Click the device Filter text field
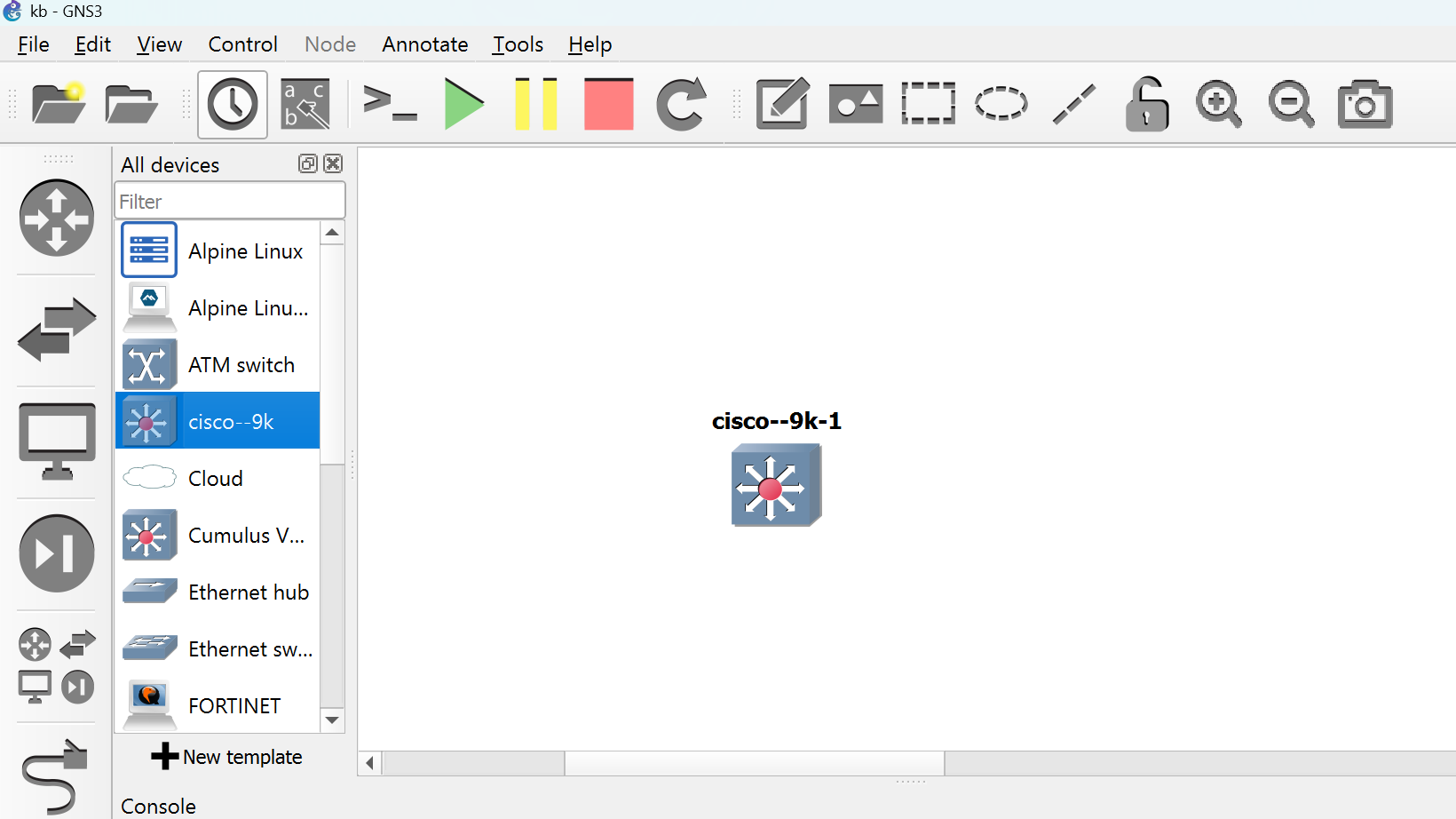This screenshot has height=819, width=1456. tap(230, 202)
